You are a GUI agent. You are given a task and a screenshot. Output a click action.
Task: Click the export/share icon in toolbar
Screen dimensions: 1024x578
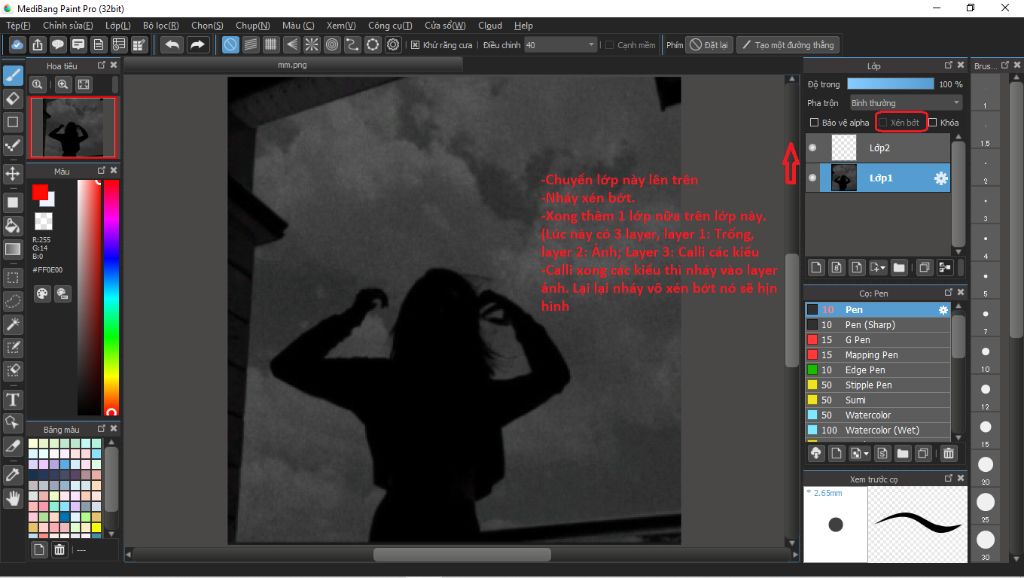point(37,45)
